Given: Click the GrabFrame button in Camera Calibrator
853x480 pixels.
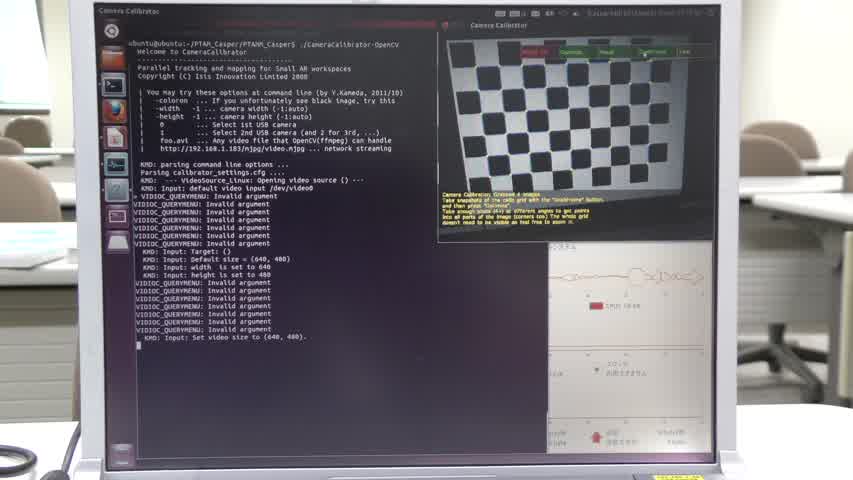Looking at the screenshot, I should 652,52.
